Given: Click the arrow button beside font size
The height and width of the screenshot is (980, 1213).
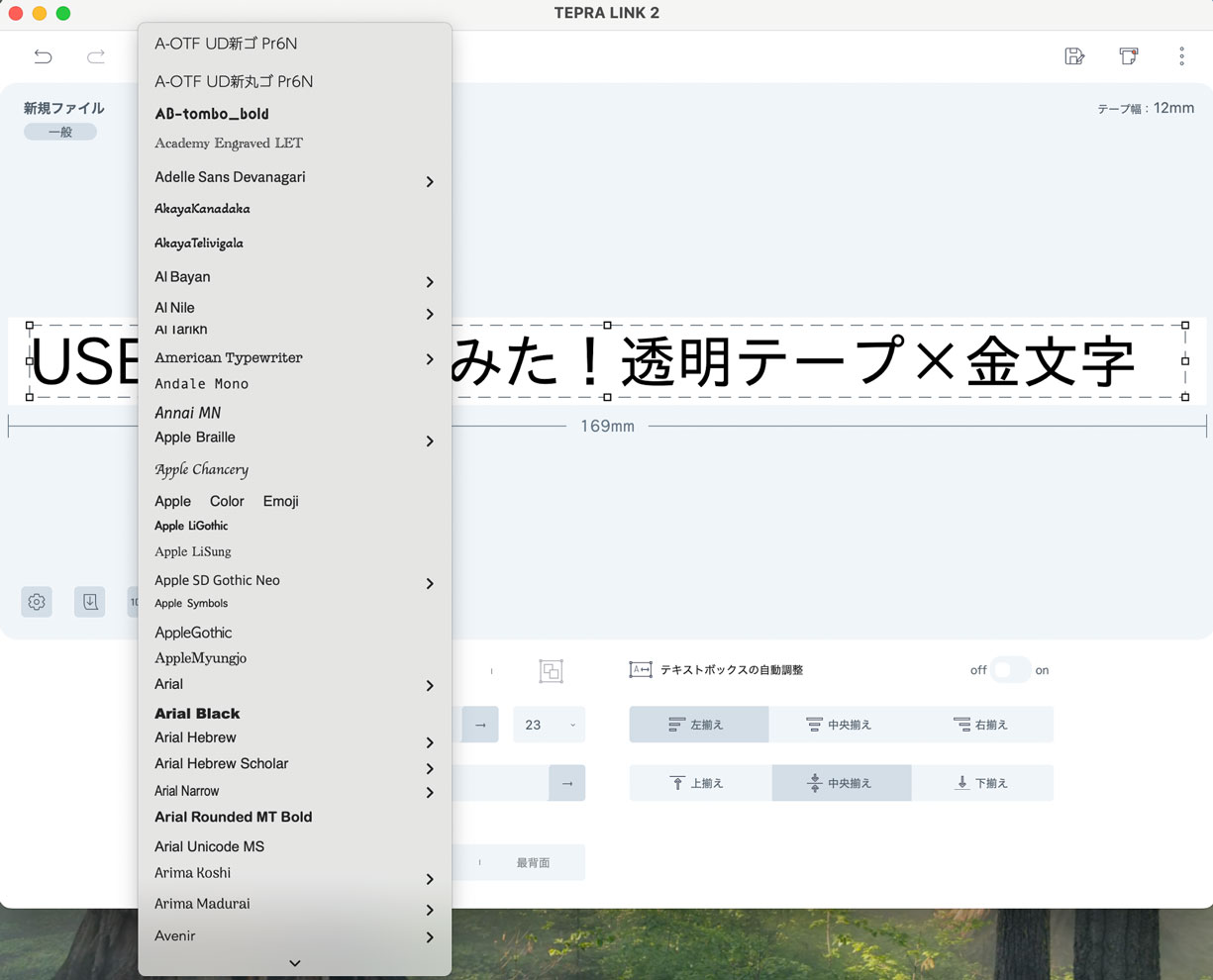Looking at the screenshot, I should pos(480,725).
